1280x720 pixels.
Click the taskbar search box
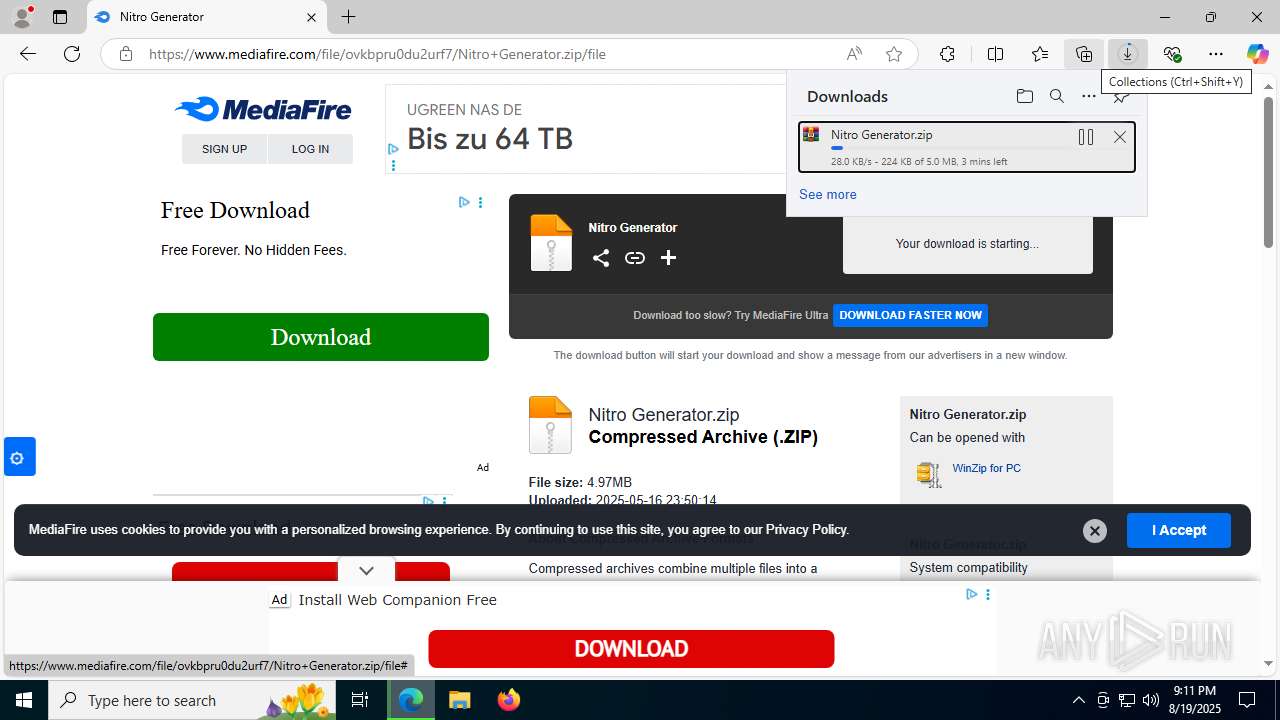193,700
